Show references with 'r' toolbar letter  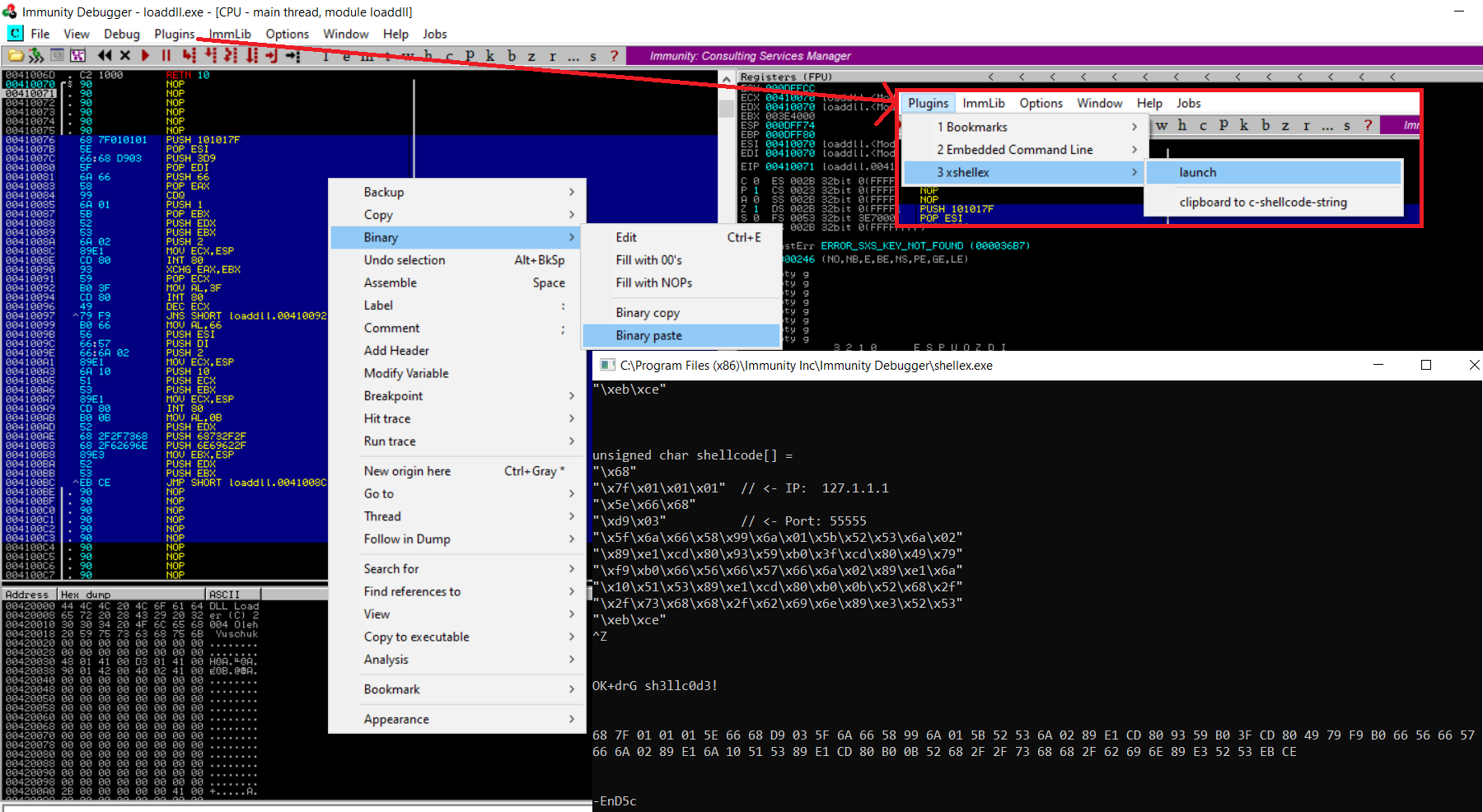click(x=552, y=56)
